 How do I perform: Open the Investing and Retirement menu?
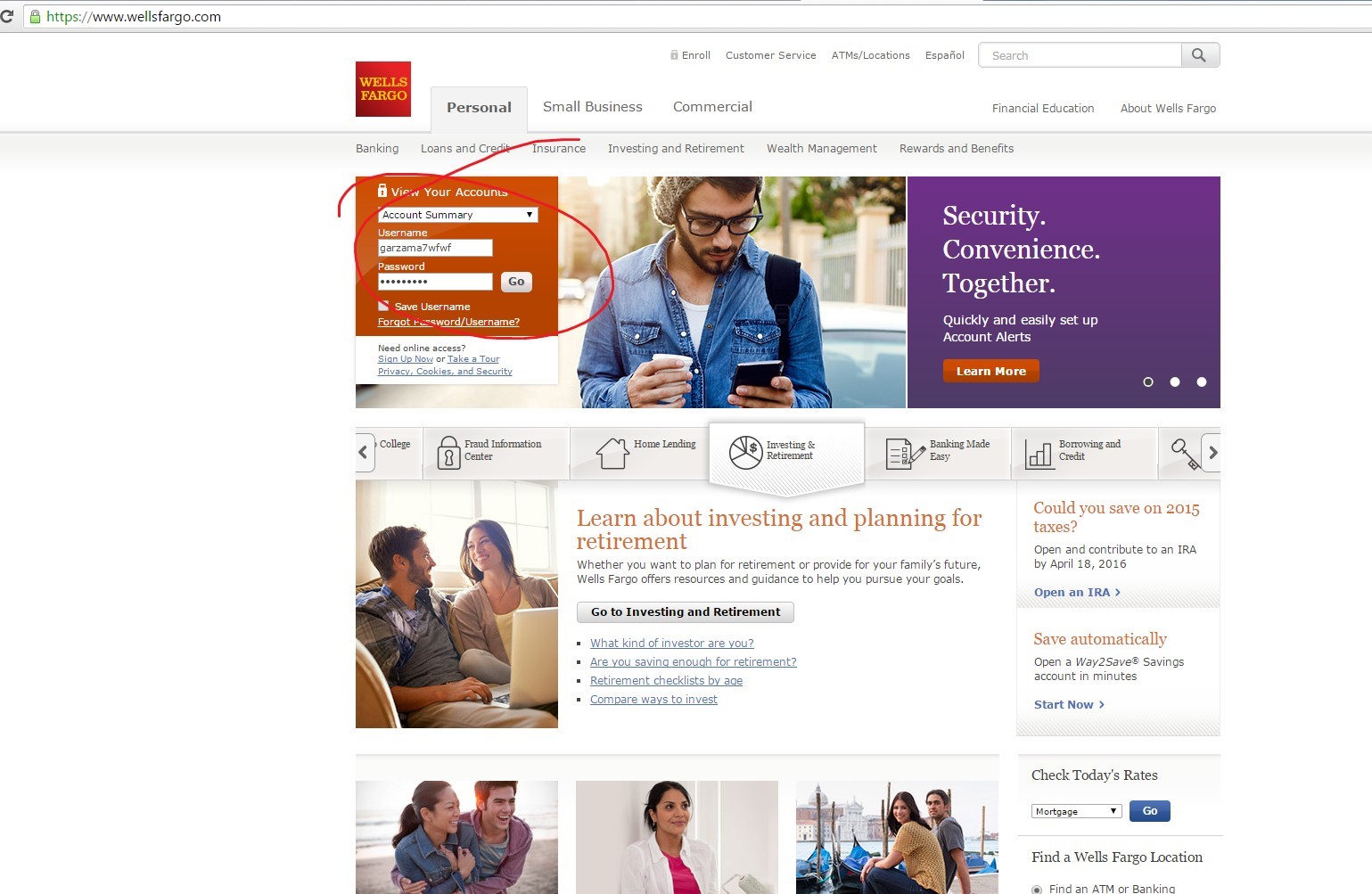point(676,149)
